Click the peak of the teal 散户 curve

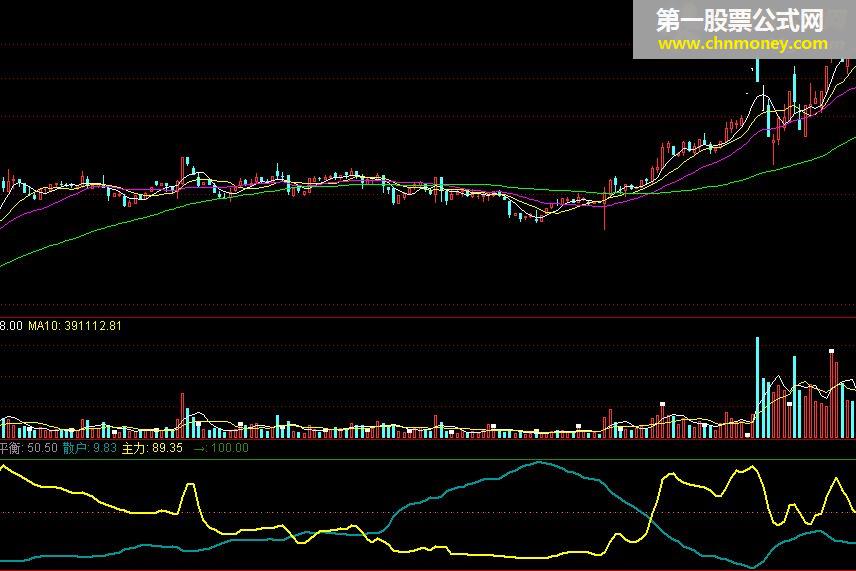[x=539, y=462]
